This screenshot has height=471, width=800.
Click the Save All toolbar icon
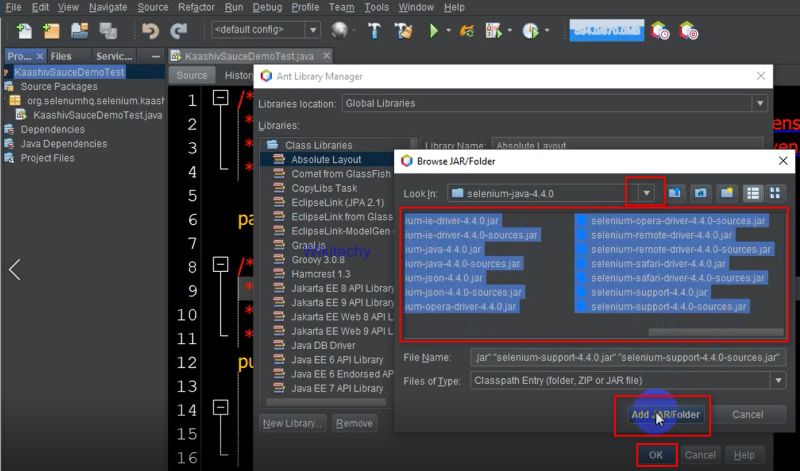pyautogui.click(x=108, y=31)
